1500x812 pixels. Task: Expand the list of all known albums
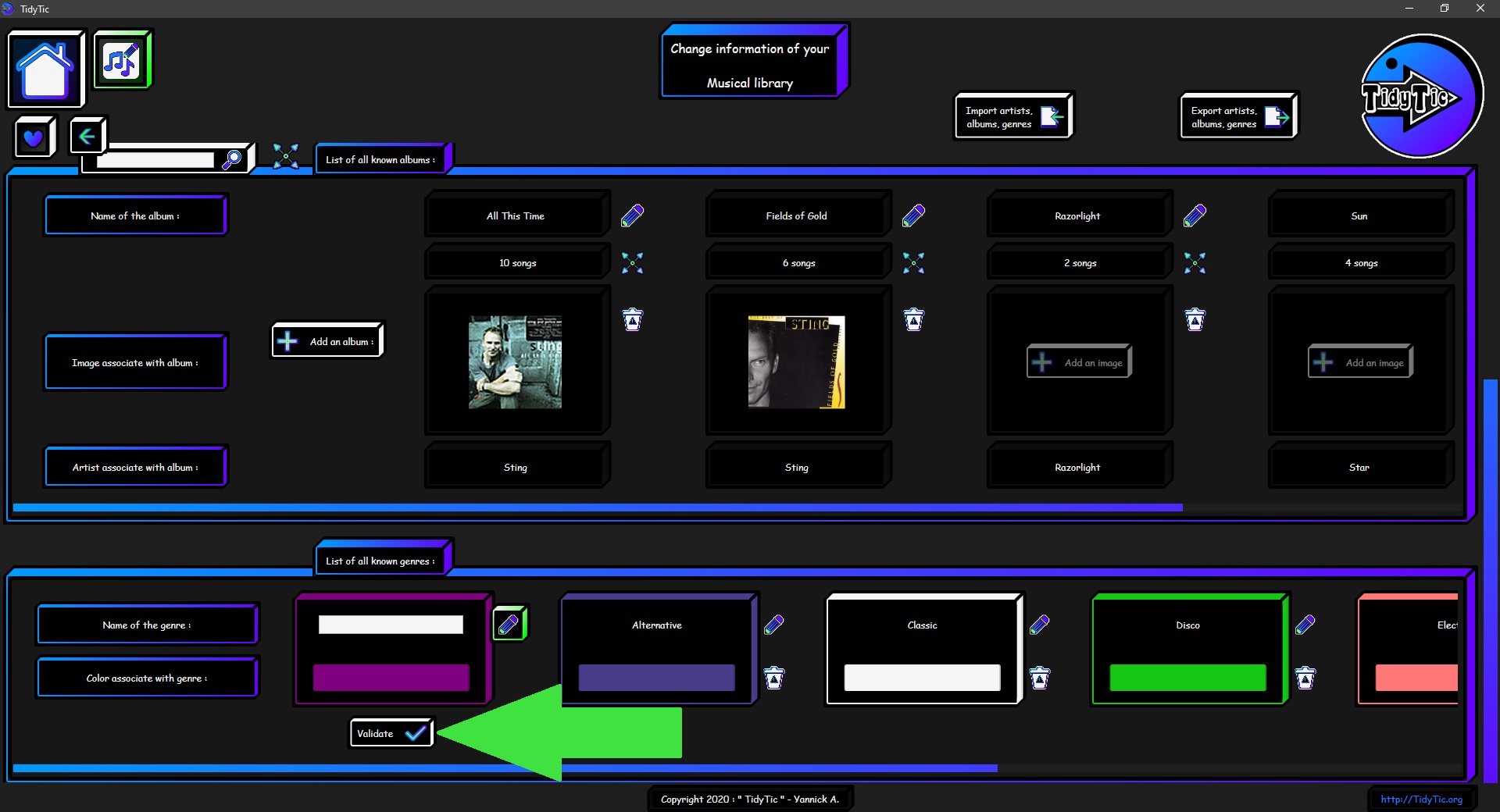(x=286, y=156)
